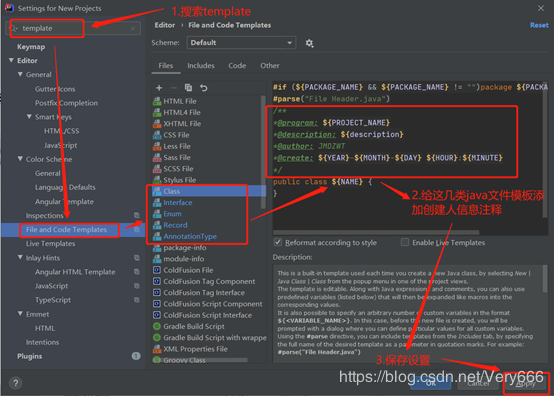This screenshot has height=396, width=554.
Task: Switch to the Code tab
Action: [x=237, y=66]
